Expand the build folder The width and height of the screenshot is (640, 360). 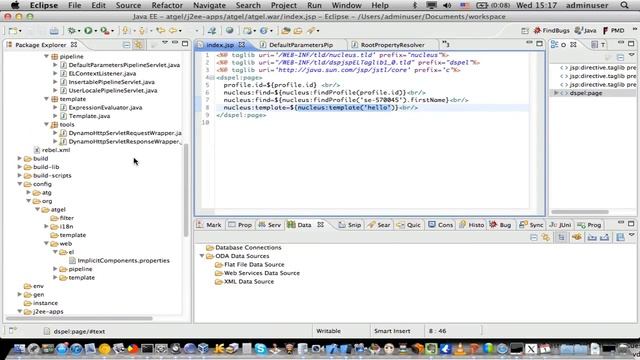pos(19,158)
